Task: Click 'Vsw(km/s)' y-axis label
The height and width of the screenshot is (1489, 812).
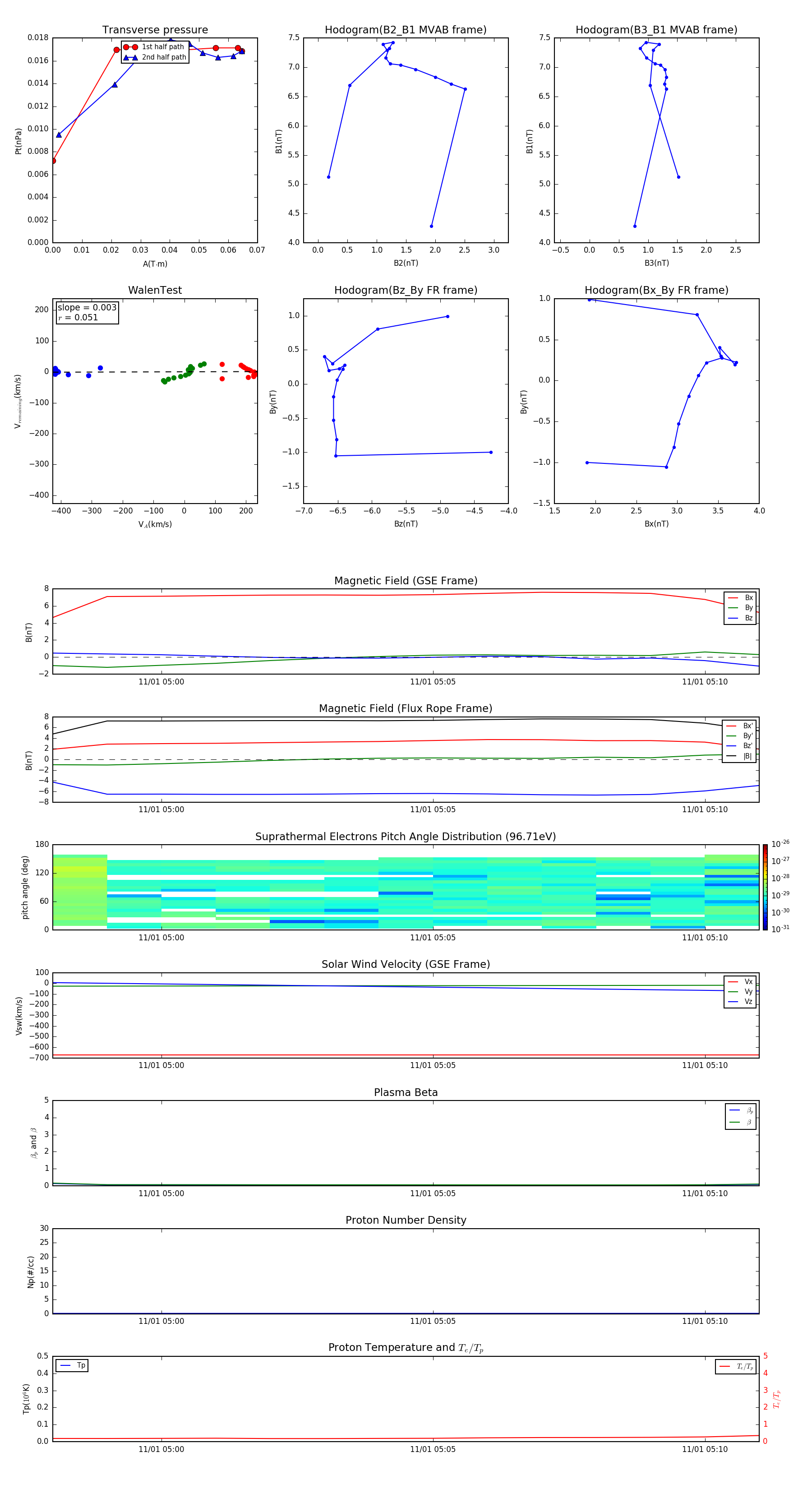Action: click(x=18, y=1016)
